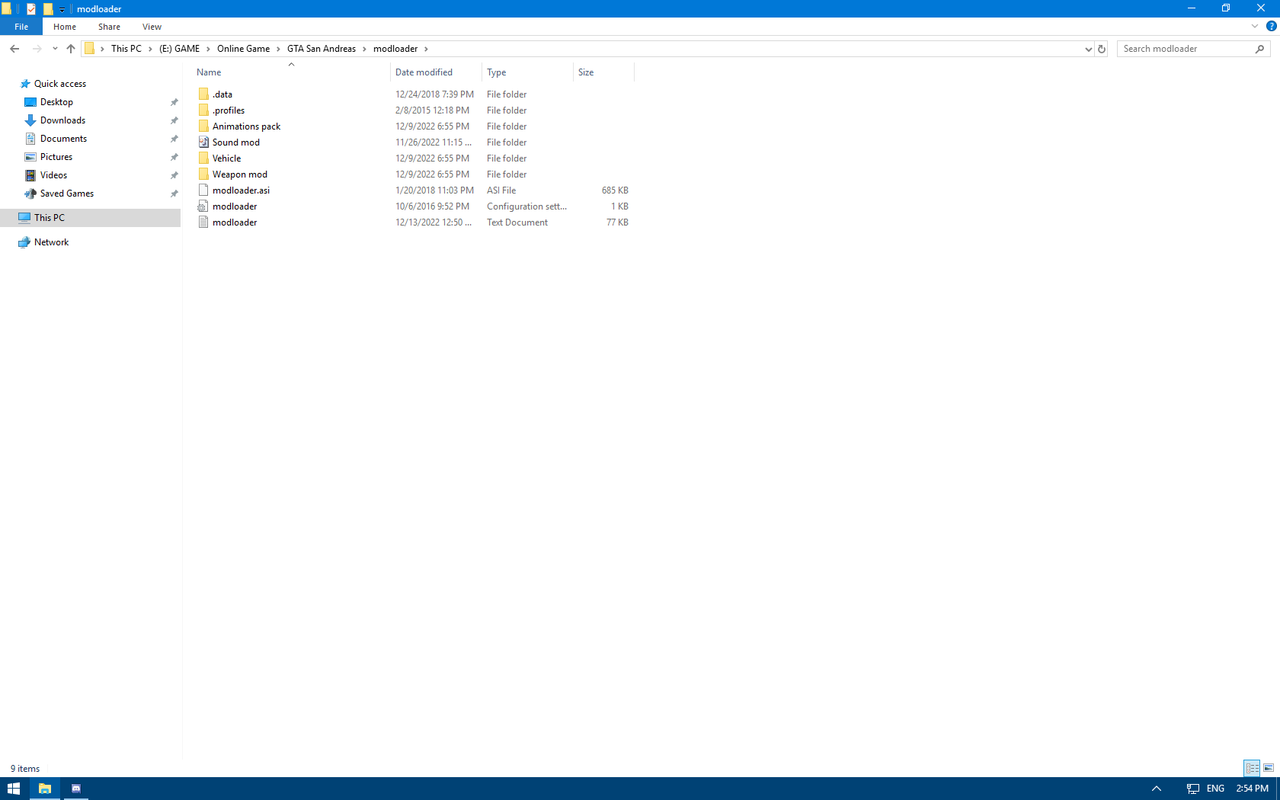Screen dimensions: 1280x800
Task: Open Recent locations dropdown arrow
Action: pyautogui.click(x=54, y=48)
